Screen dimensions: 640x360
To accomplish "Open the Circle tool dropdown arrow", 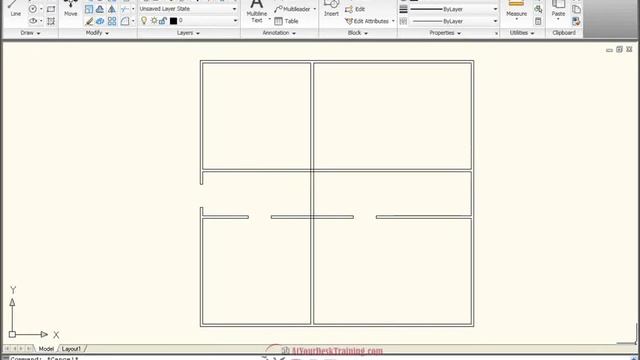I will coord(41,9).
